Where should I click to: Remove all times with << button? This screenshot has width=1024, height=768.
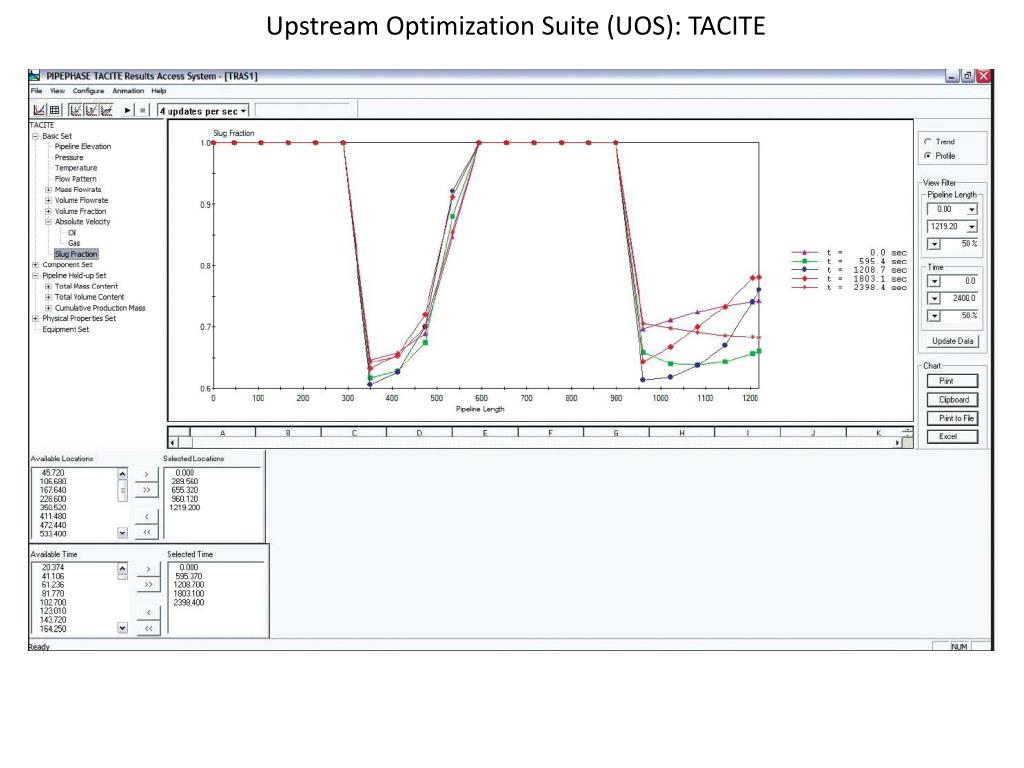click(148, 628)
